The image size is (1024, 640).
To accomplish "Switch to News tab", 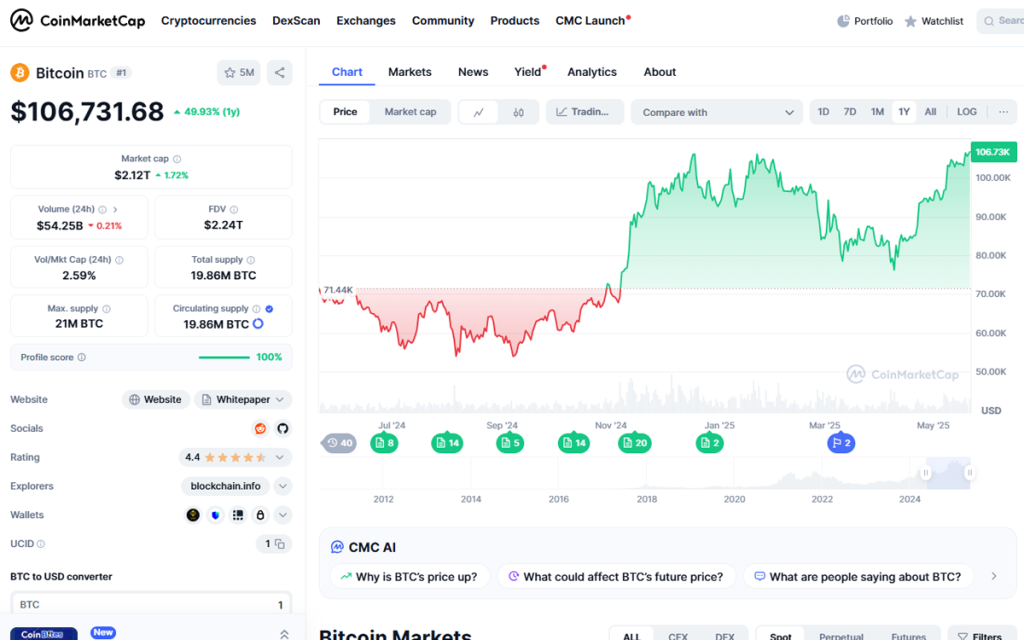I will [x=473, y=72].
